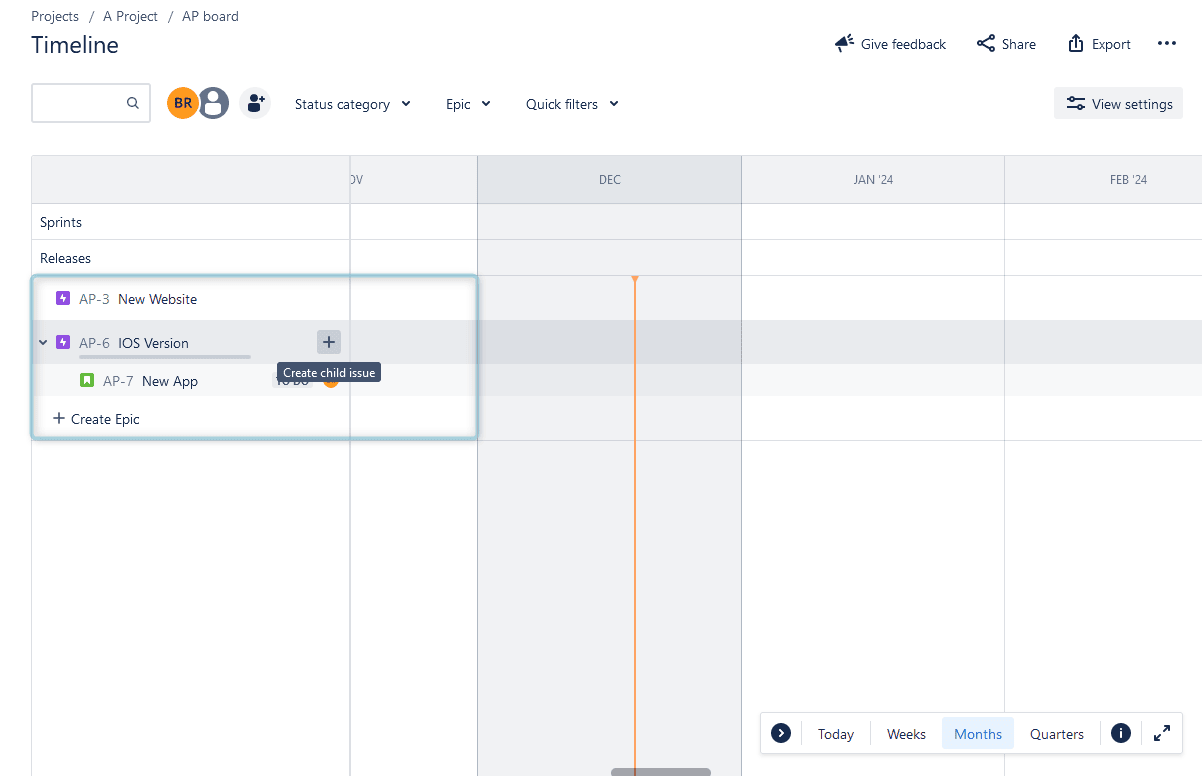1202x776 pixels.
Task: Select the Quarters time scale
Action: (x=1056, y=733)
